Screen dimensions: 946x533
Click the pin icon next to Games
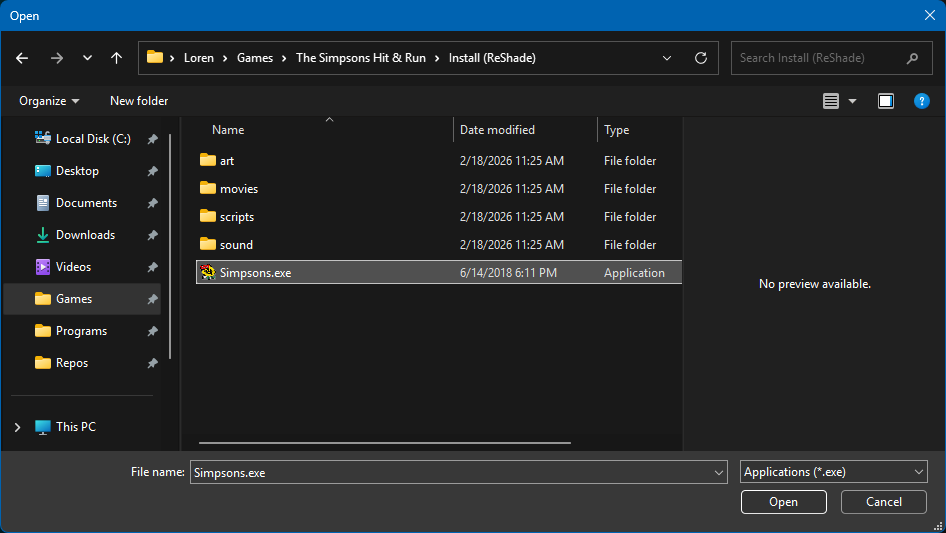click(x=153, y=299)
